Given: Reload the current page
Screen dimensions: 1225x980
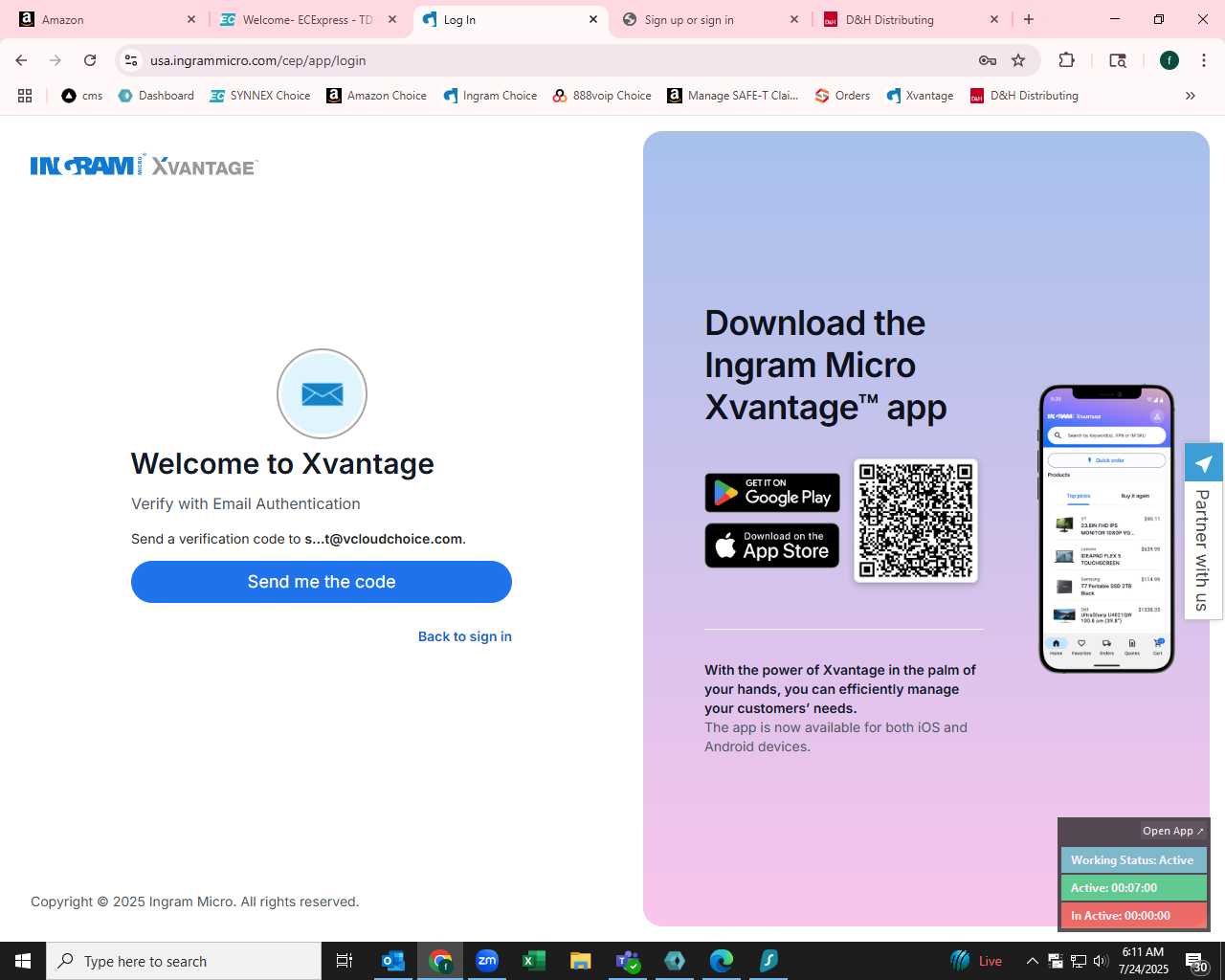Looking at the screenshot, I should pos(90,60).
